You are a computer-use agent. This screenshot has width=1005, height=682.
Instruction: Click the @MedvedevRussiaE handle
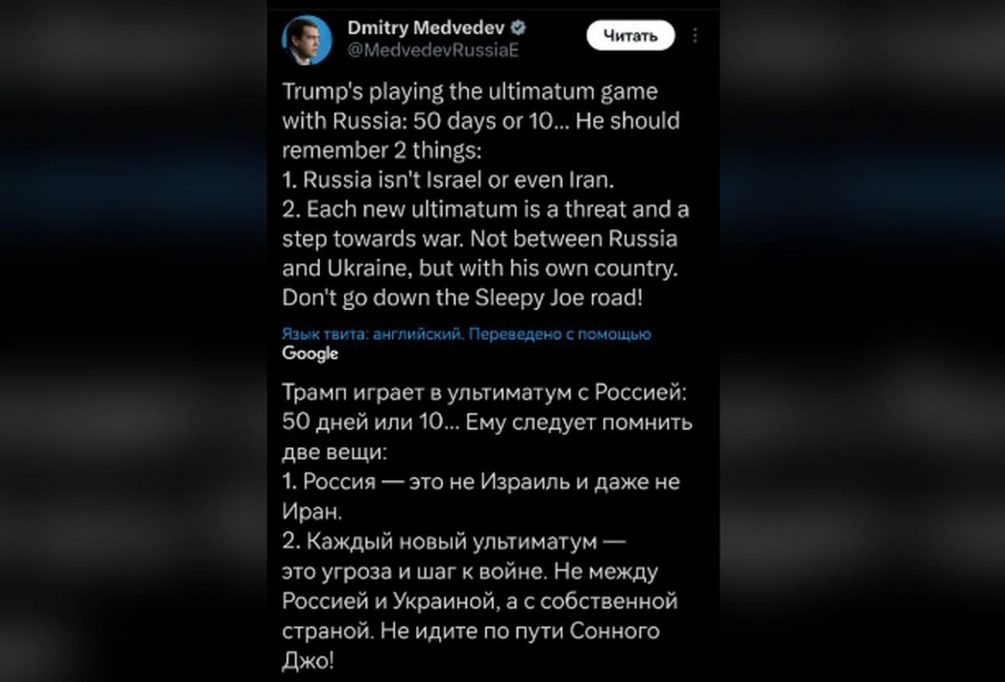[433, 50]
